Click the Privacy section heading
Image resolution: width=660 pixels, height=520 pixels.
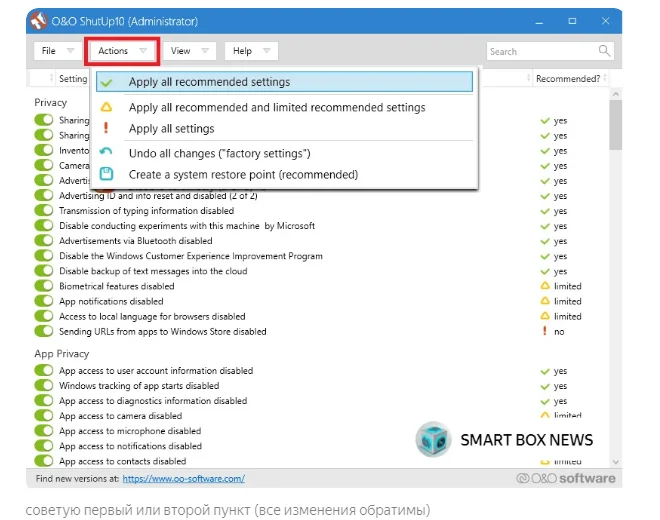coord(51,102)
